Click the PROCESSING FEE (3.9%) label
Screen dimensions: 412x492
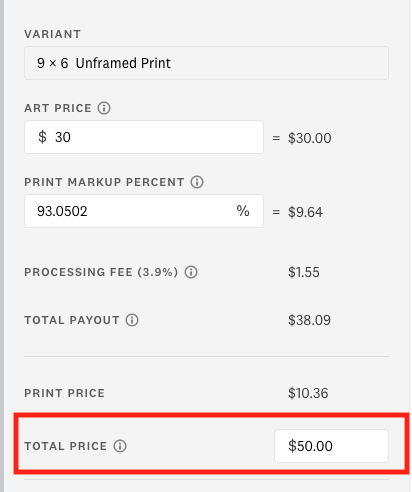click(101, 272)
